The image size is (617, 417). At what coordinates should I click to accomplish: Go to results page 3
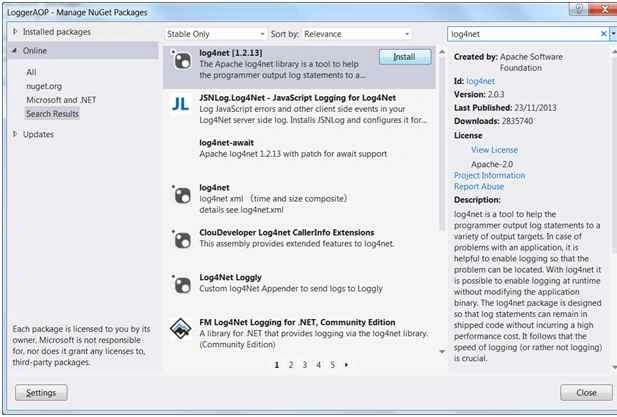click(305, 365)
